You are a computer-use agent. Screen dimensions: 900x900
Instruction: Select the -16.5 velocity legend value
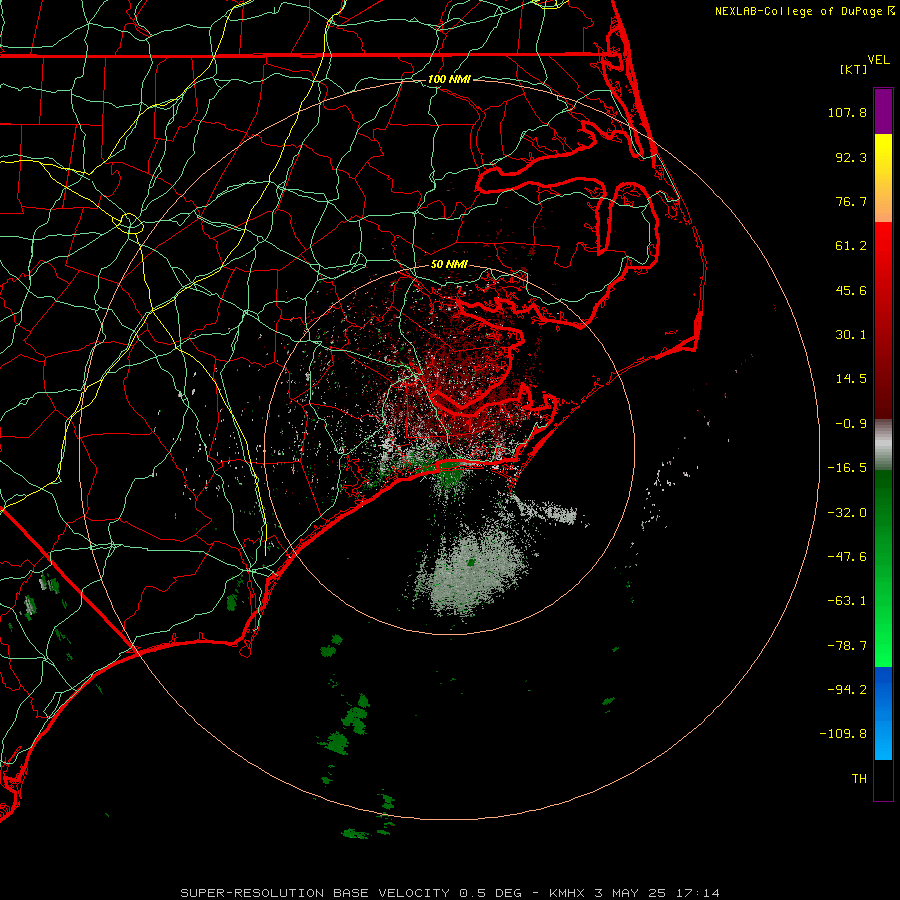coord(847,468)
